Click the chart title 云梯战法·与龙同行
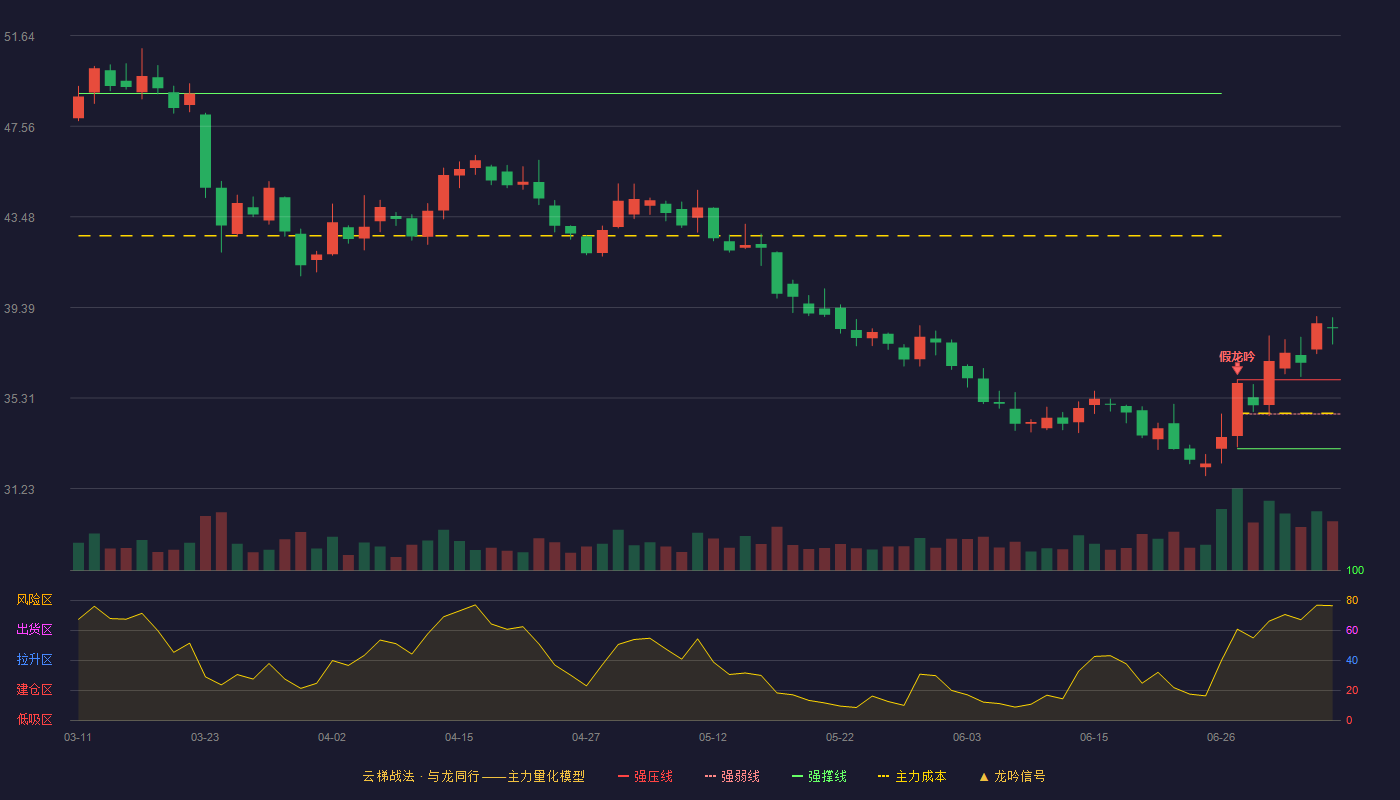 click(421, 776)
